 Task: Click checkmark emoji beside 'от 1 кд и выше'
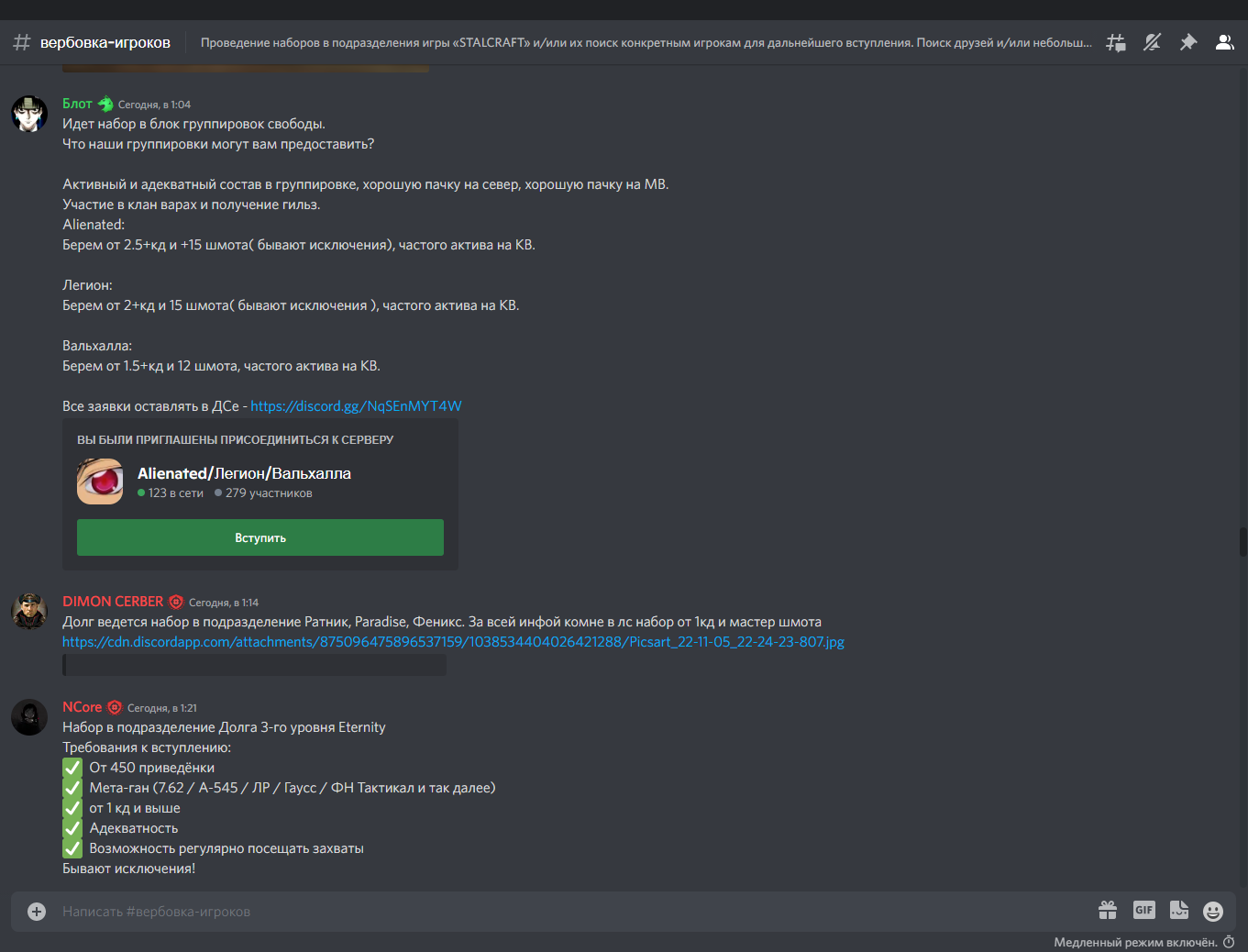(72, 808)
